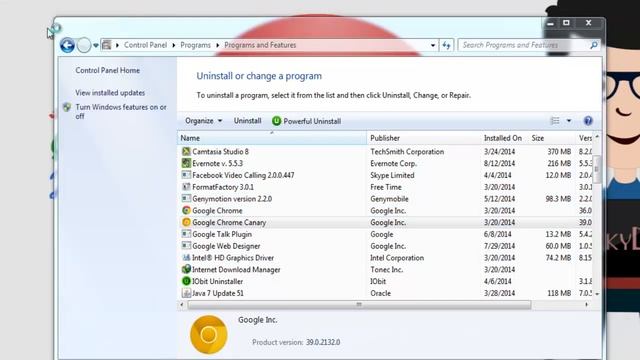Viewport: 640px width, 360px height.
Task: Click the Google Chrome row icon
Action: point(186,211)
